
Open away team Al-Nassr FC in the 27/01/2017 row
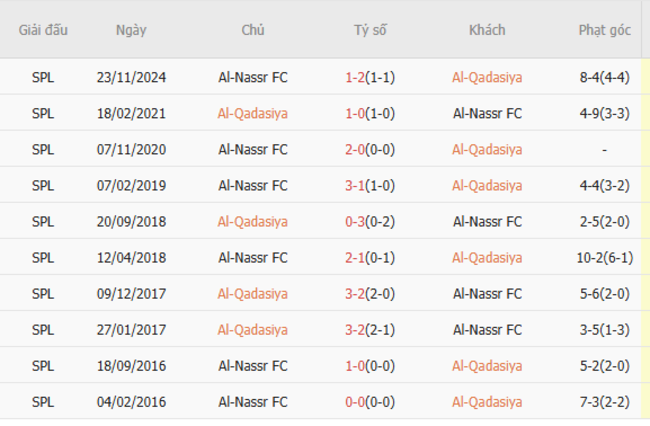(x=487, y=329)
